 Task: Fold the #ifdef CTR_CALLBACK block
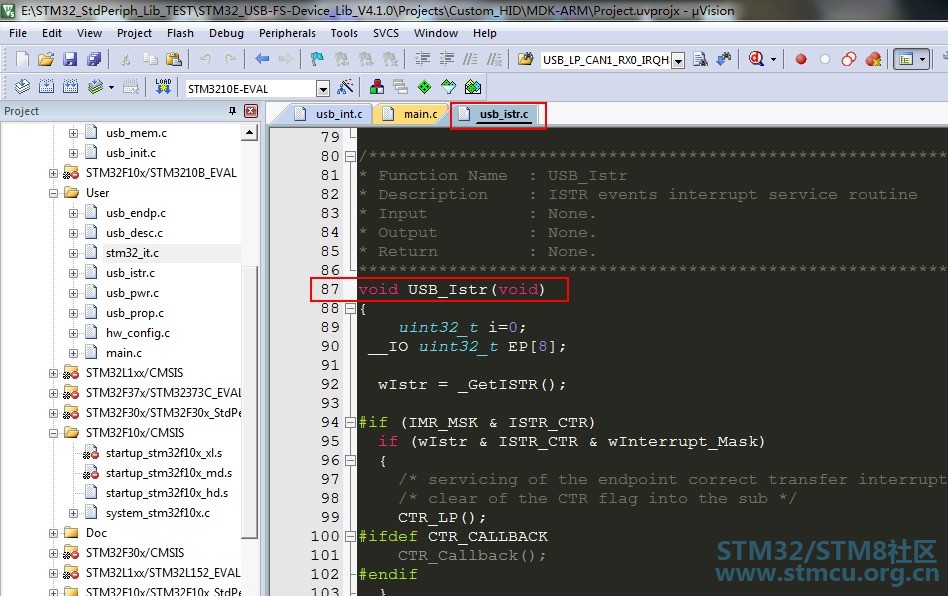pyautogui.click(x=349, y=536)
